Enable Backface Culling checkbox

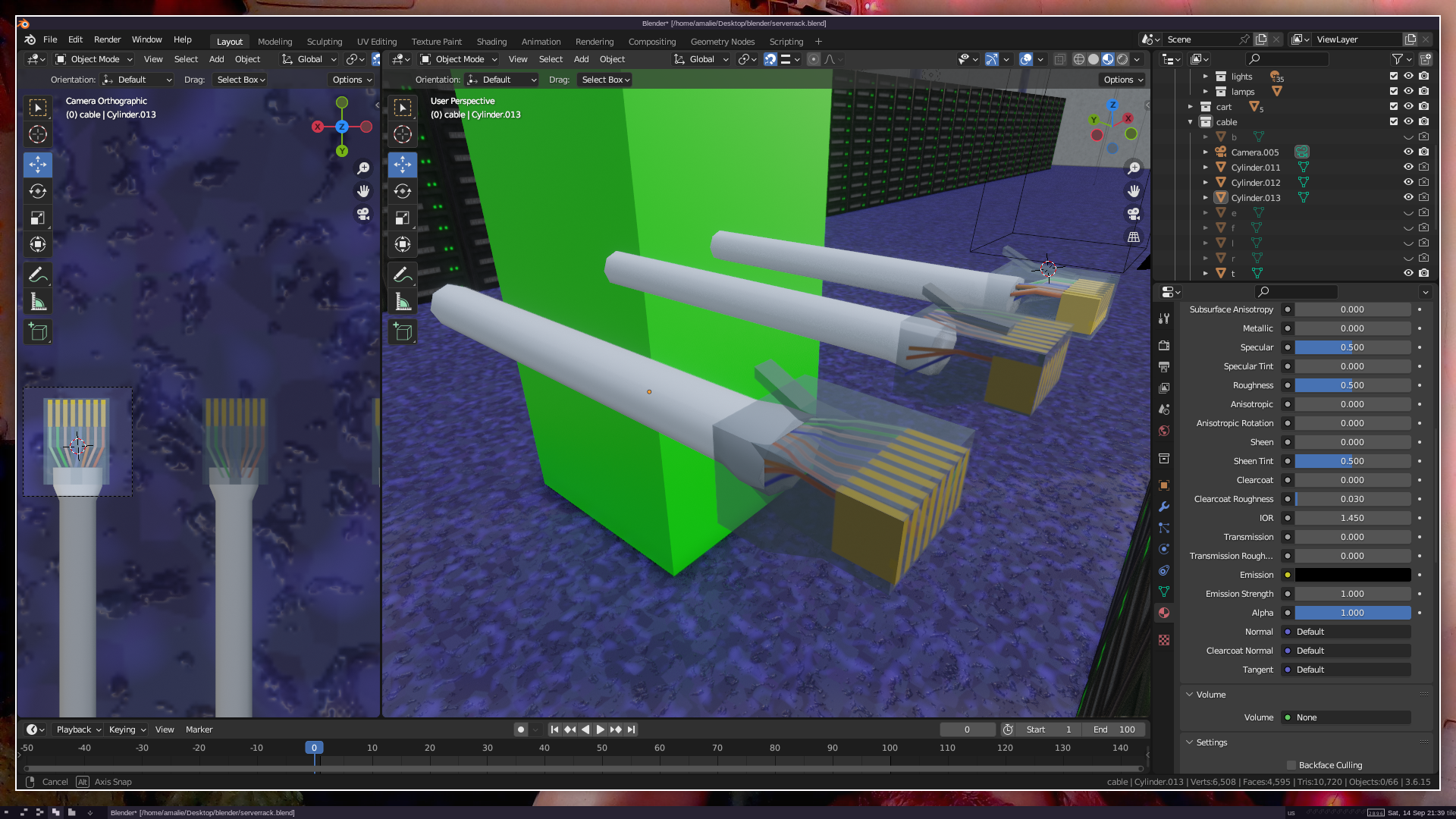[x=1291, y=765]
